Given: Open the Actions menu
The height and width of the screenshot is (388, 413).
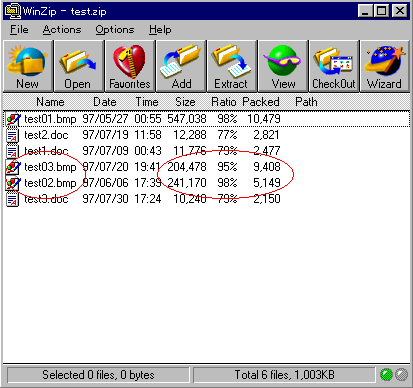Looking at the screenshot, I should (x=62, y=30).
